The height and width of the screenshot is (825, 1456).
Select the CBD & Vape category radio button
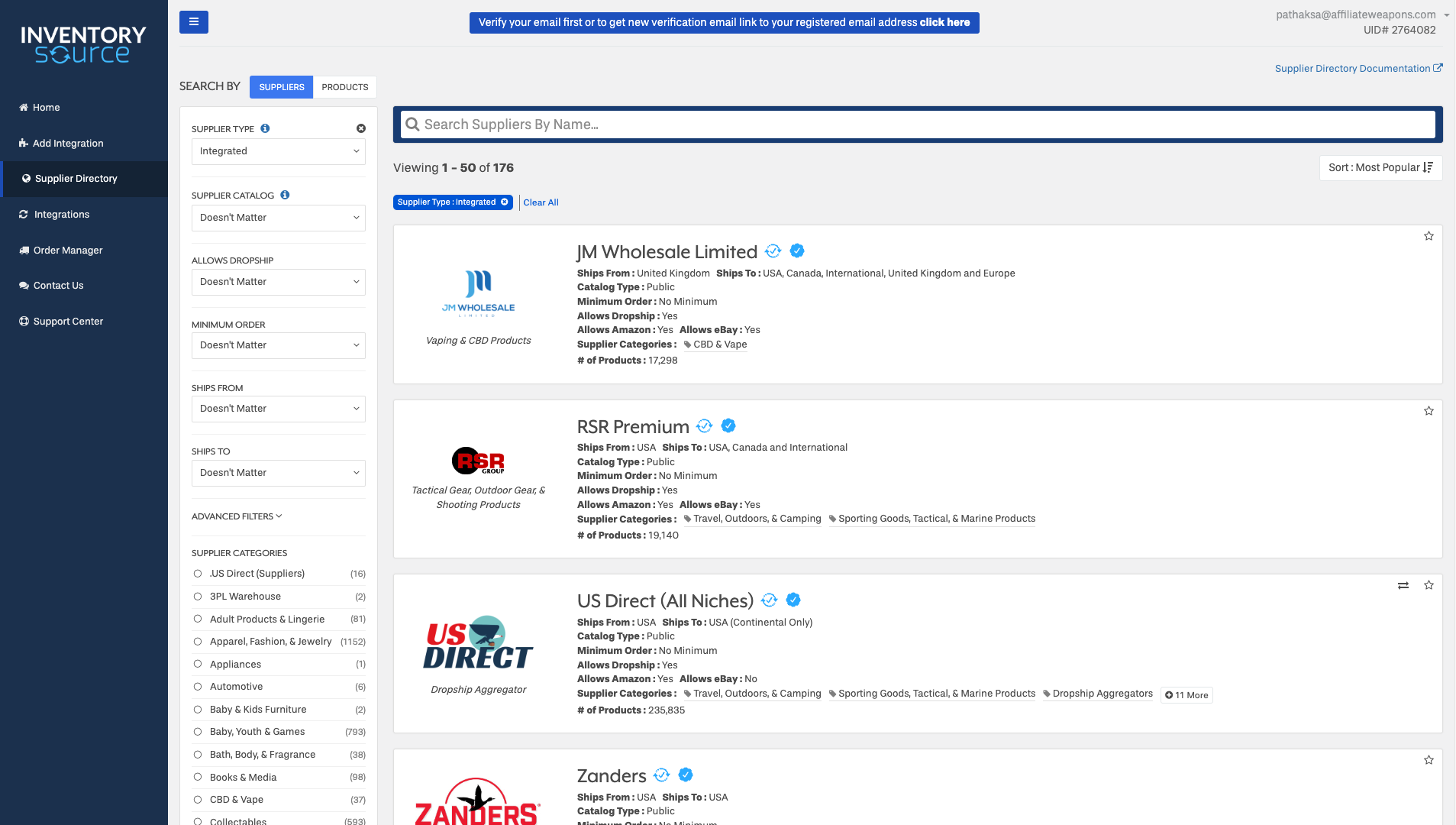[199, 800]
